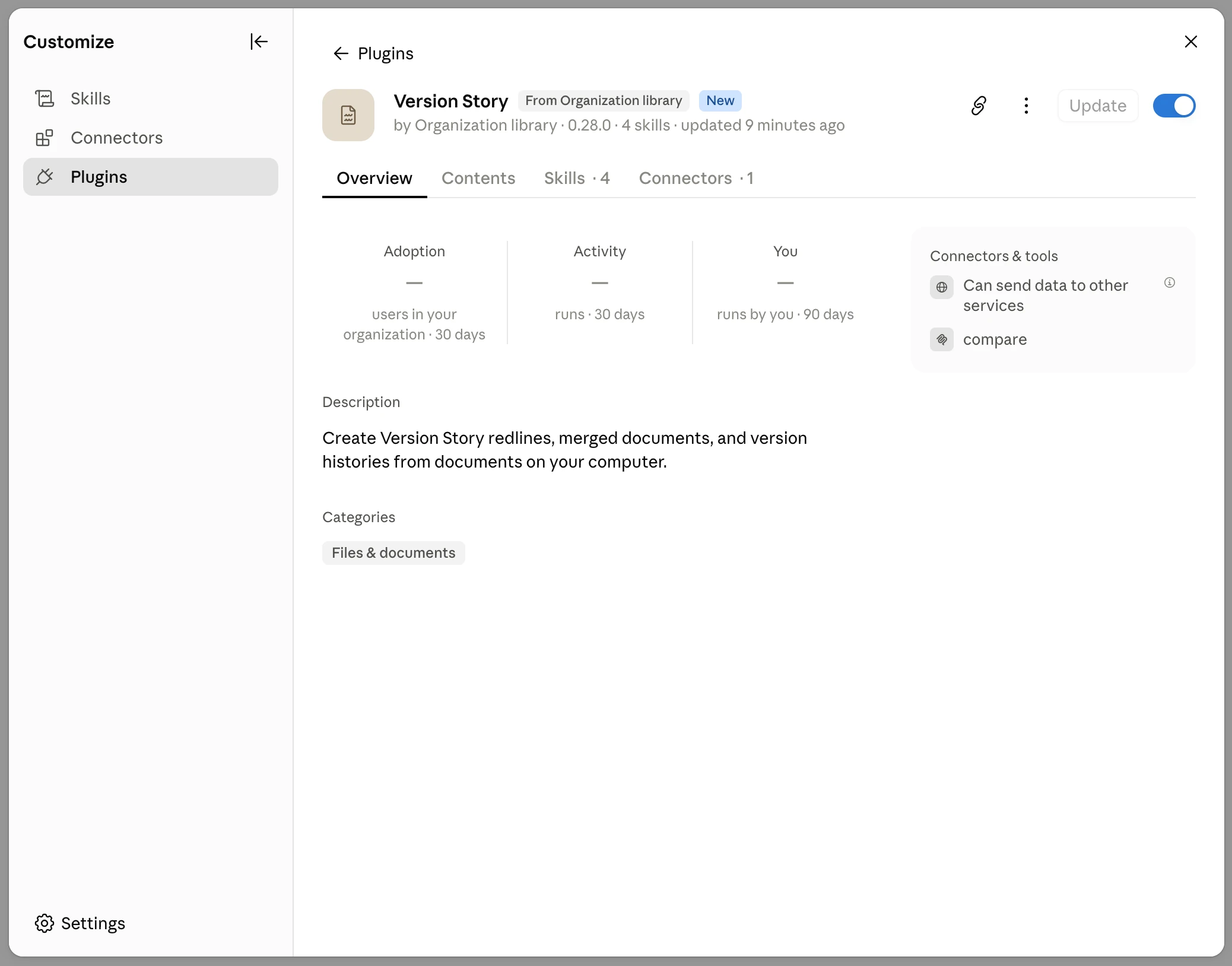This screenshot has width=1232, height=966.
Task: Click 'runs · 30 days' text
Action: click(x=599, y=314)
